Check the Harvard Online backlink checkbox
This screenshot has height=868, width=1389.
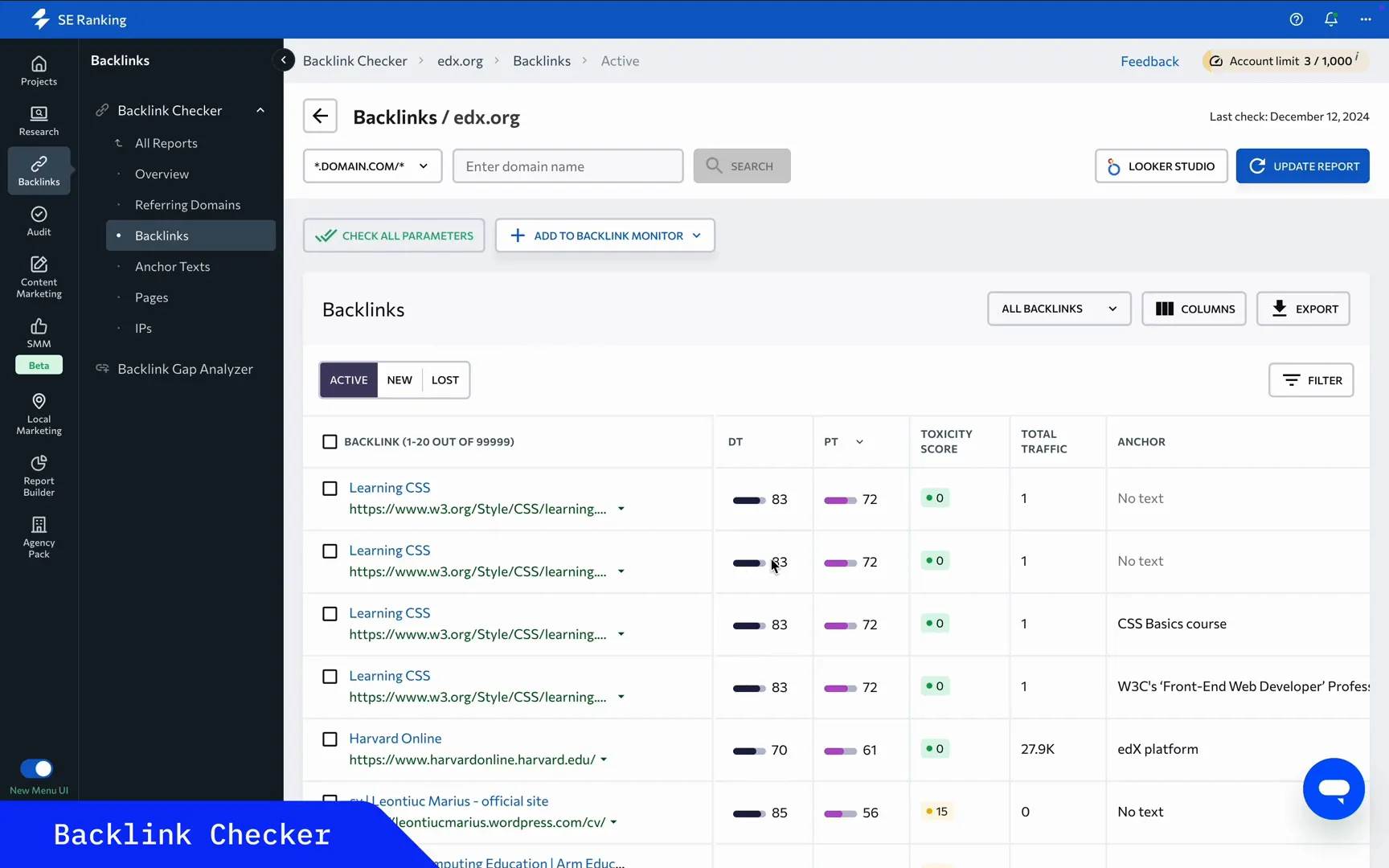(x=330, y=739)
